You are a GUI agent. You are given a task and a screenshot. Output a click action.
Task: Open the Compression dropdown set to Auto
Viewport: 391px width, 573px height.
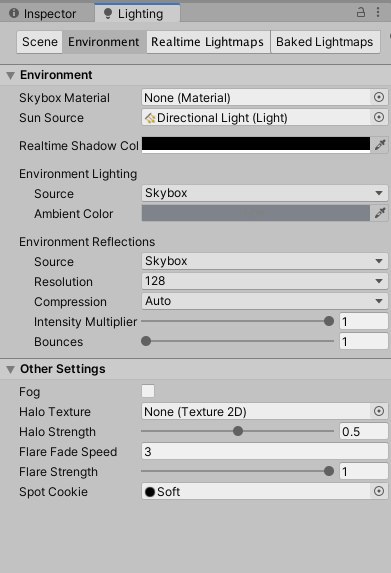pos(265,301)
